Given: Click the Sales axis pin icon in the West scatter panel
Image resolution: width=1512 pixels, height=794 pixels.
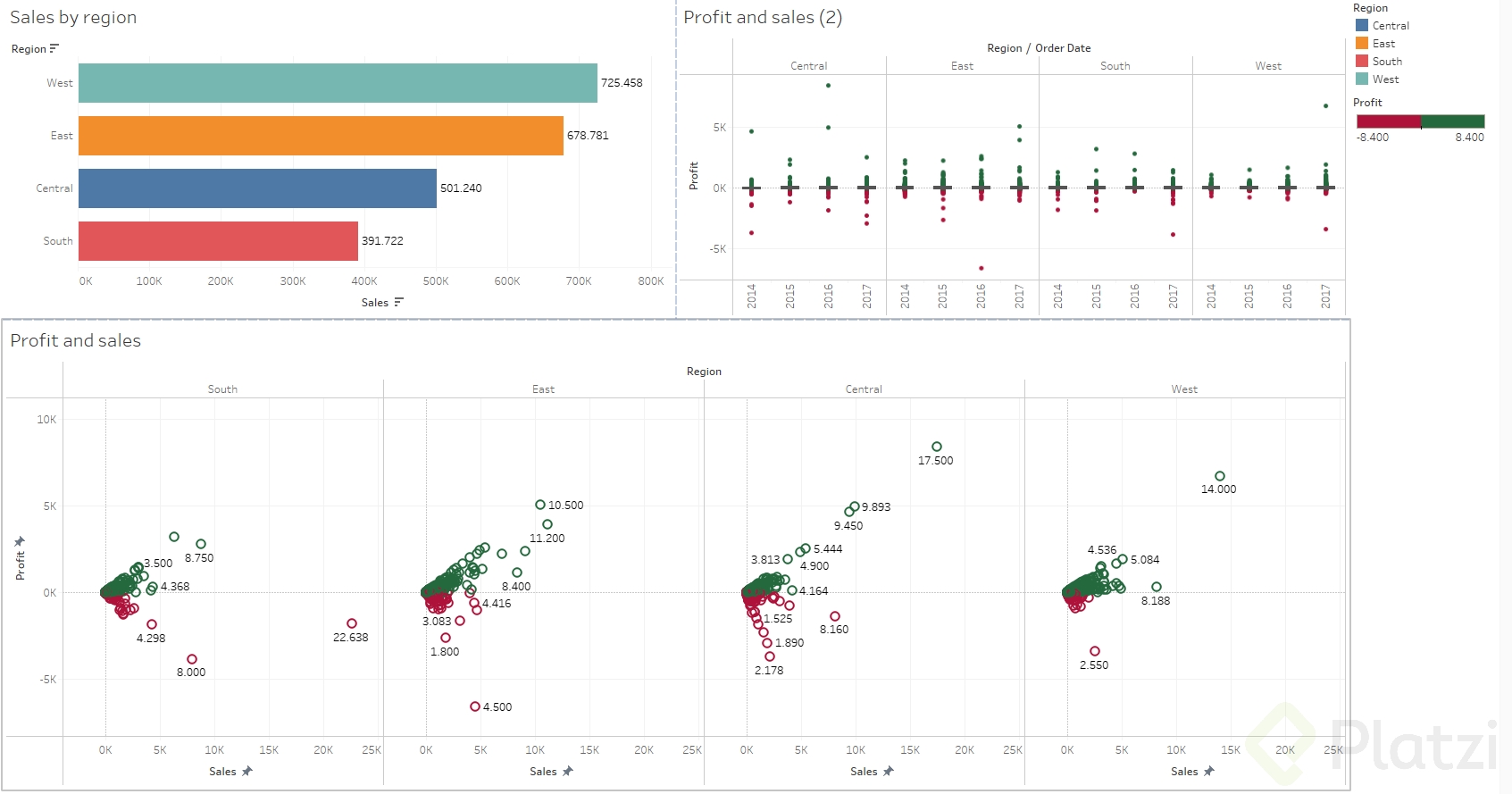Looking at the screenshot, I should 1209,771.
